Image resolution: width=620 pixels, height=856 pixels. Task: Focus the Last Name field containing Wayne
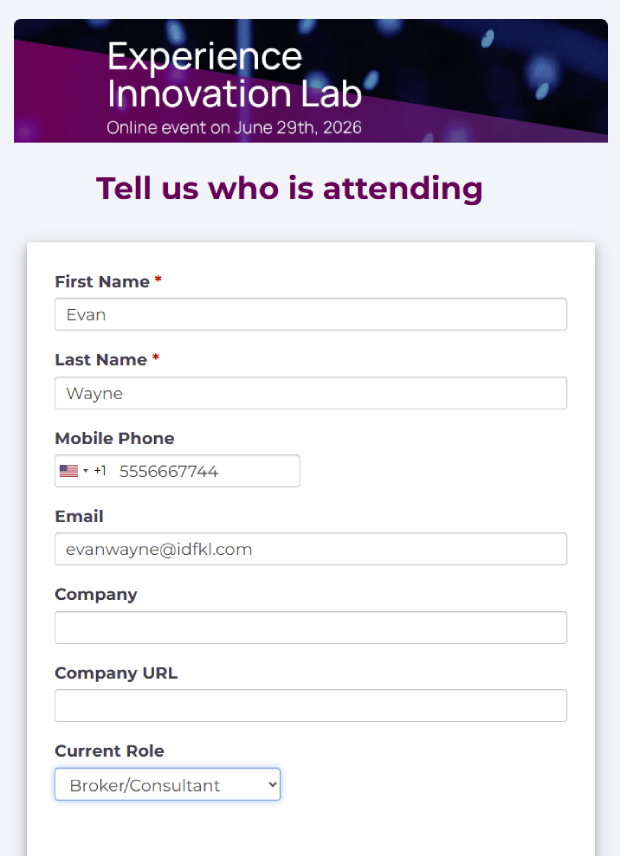[310, 393]
